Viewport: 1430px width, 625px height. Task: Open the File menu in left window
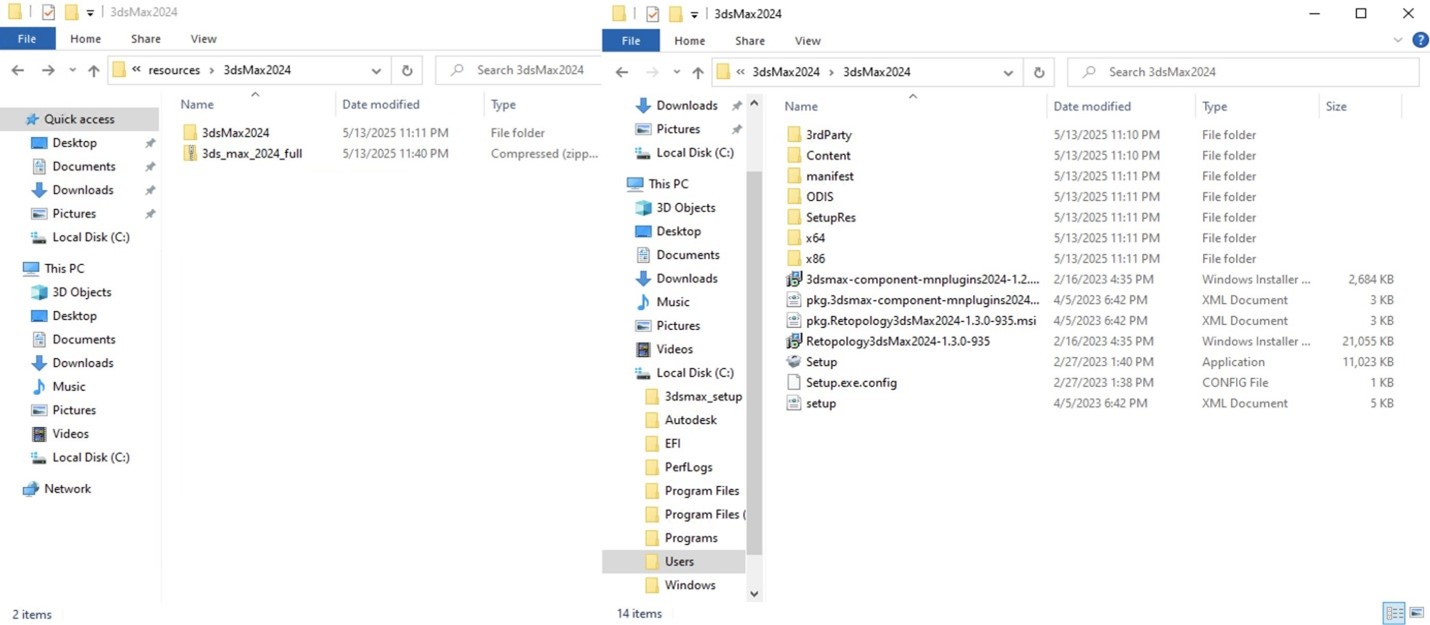coord(27,39)
